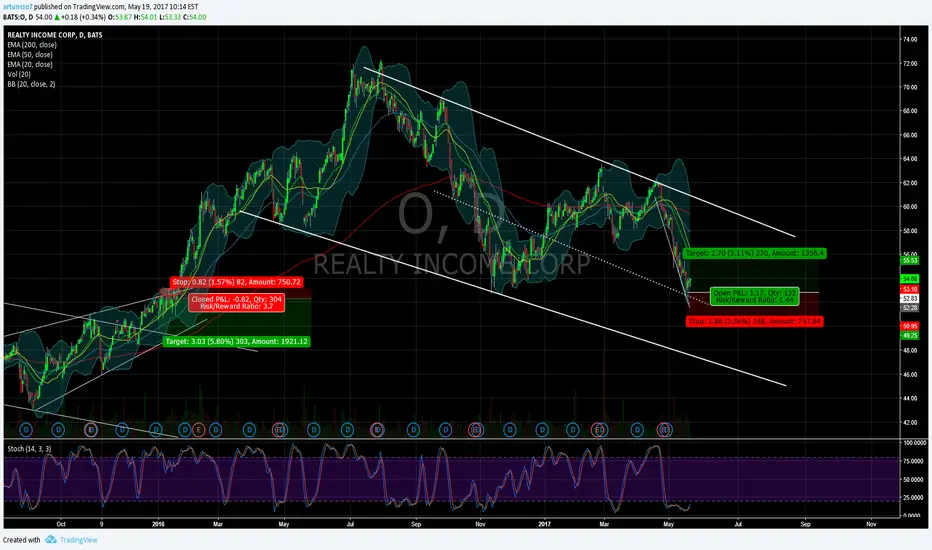
Task: Select the EMA (200, close) indicator legend
Action: tap(32, 45)
